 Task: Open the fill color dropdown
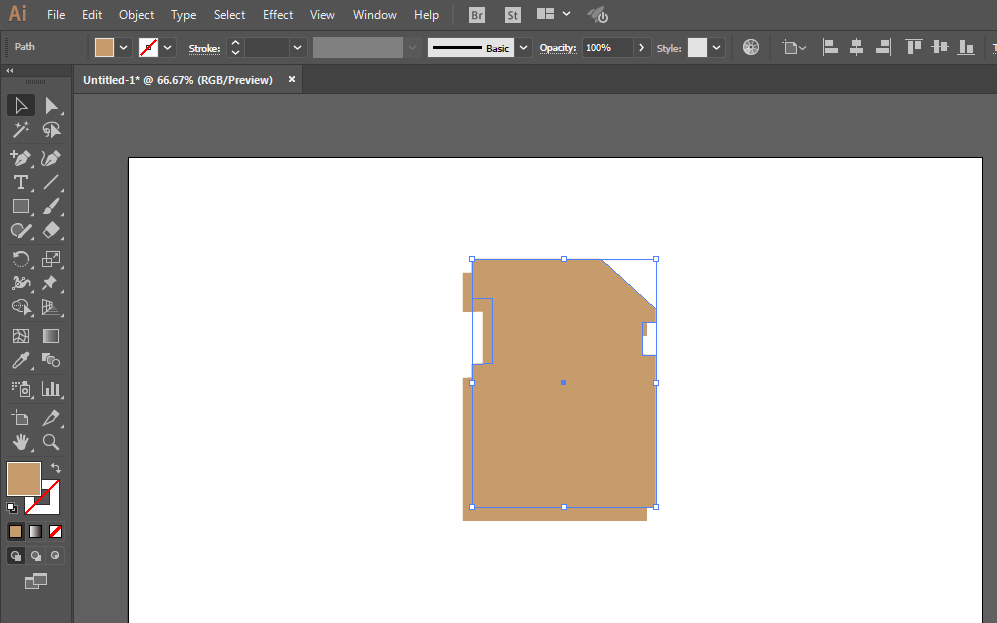[124, 48]
